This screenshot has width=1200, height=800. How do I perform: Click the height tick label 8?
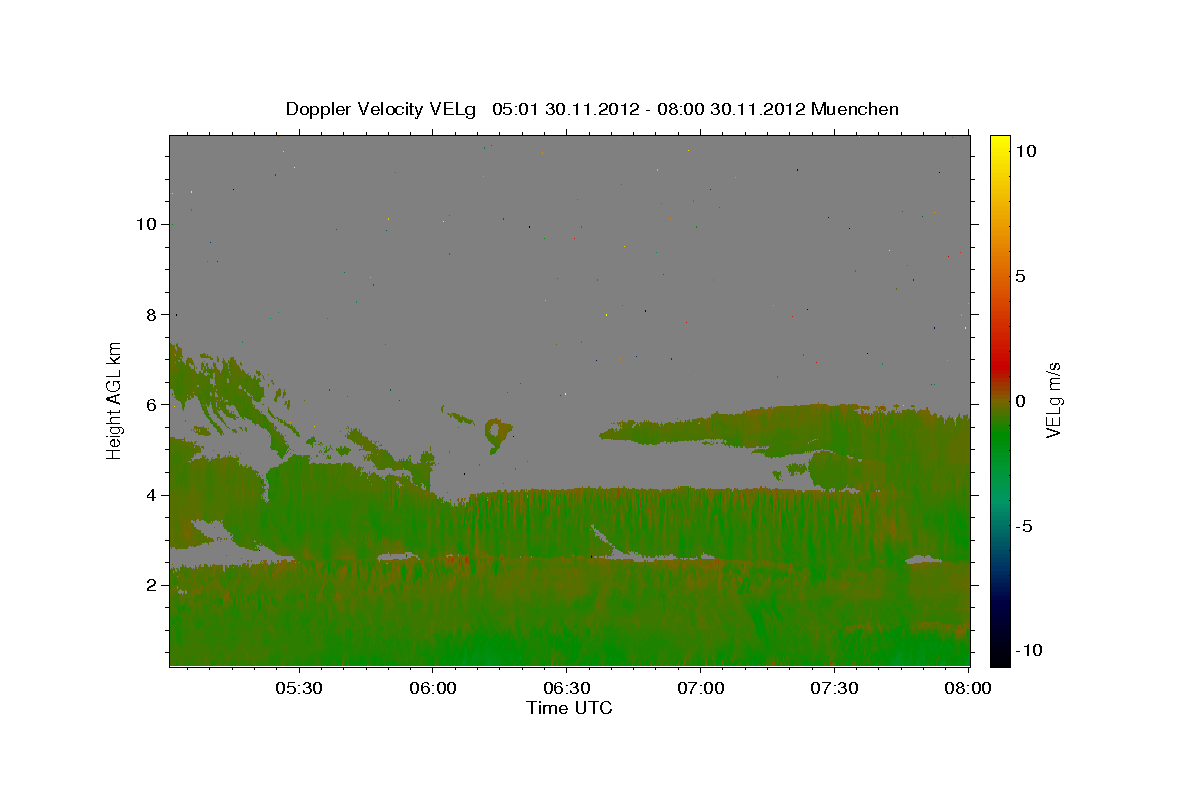point(151,314)
